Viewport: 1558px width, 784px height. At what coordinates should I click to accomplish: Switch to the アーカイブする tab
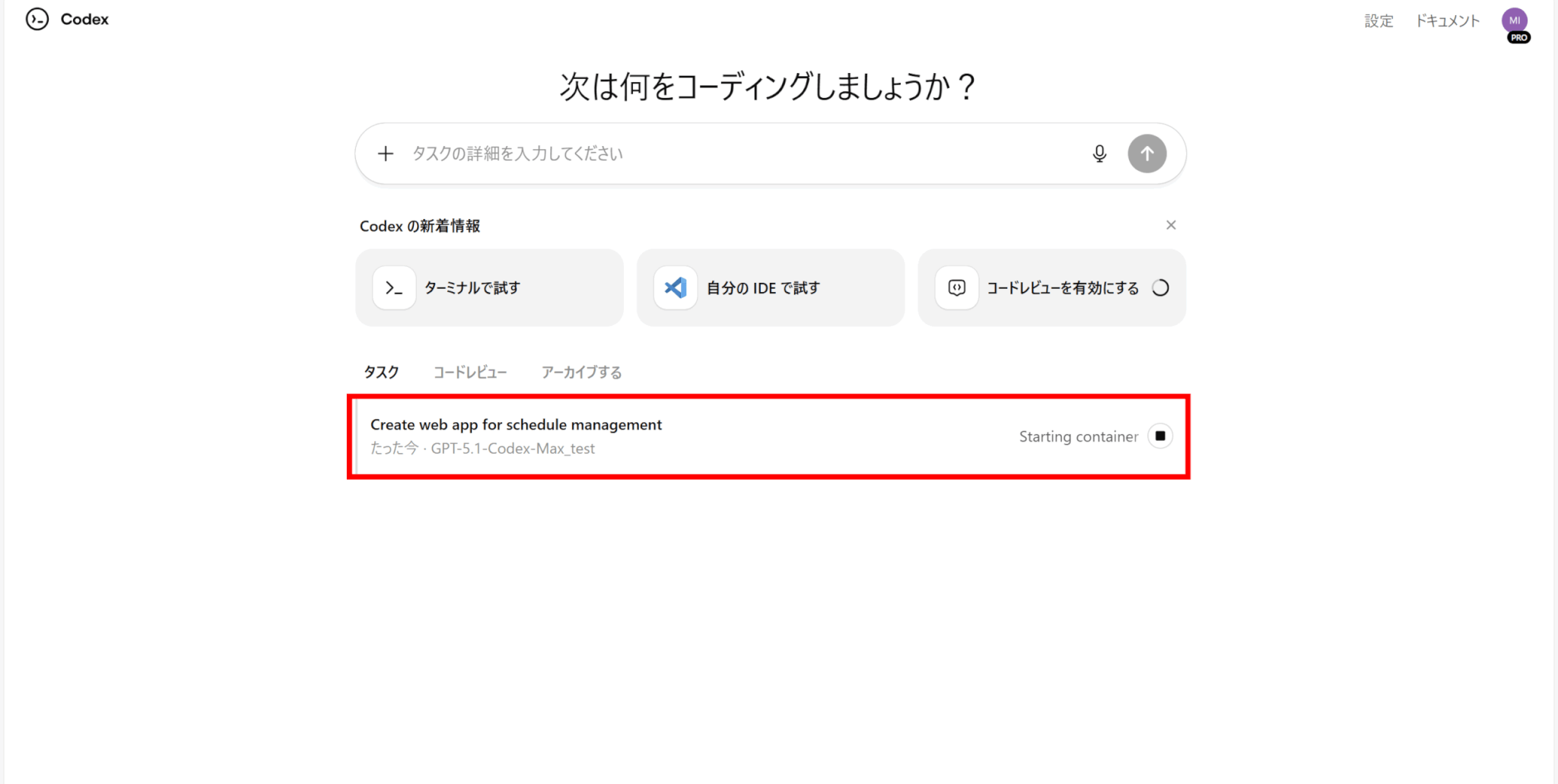point(581,372)
